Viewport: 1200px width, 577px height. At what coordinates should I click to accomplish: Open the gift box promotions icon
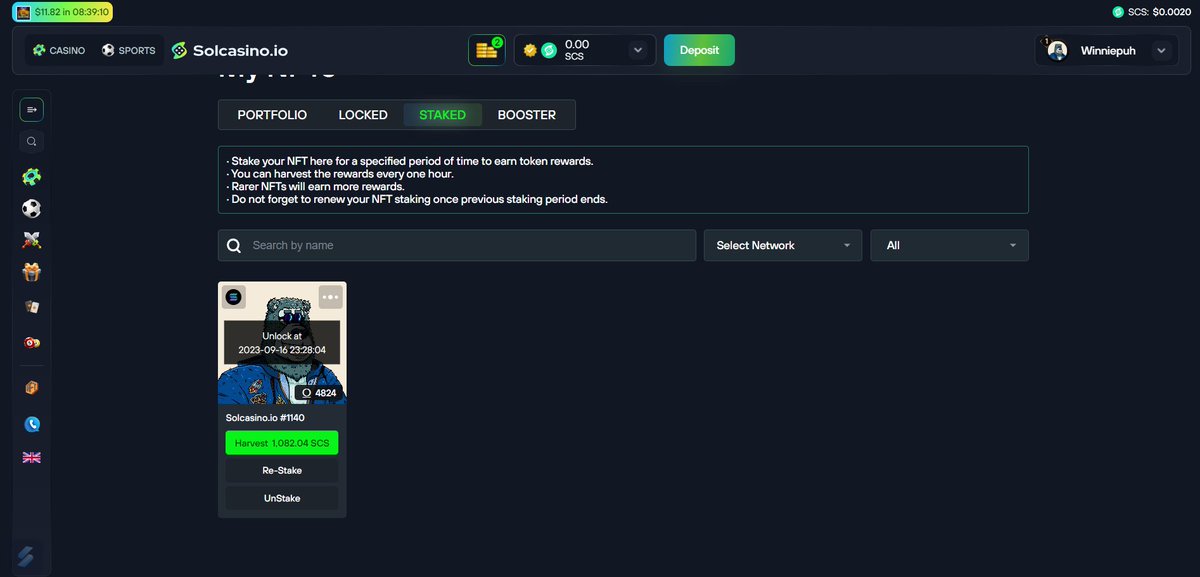tap(32, 272)
